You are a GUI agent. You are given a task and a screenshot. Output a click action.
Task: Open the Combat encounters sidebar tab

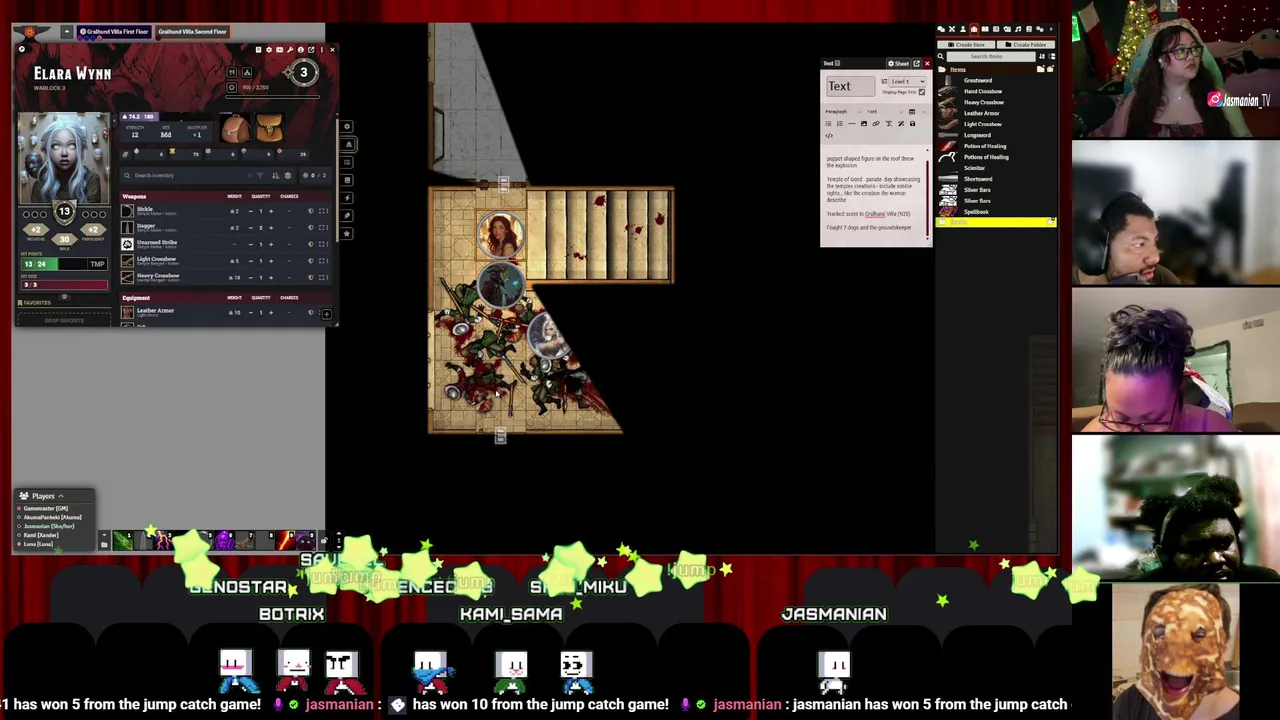coord(952,29)
